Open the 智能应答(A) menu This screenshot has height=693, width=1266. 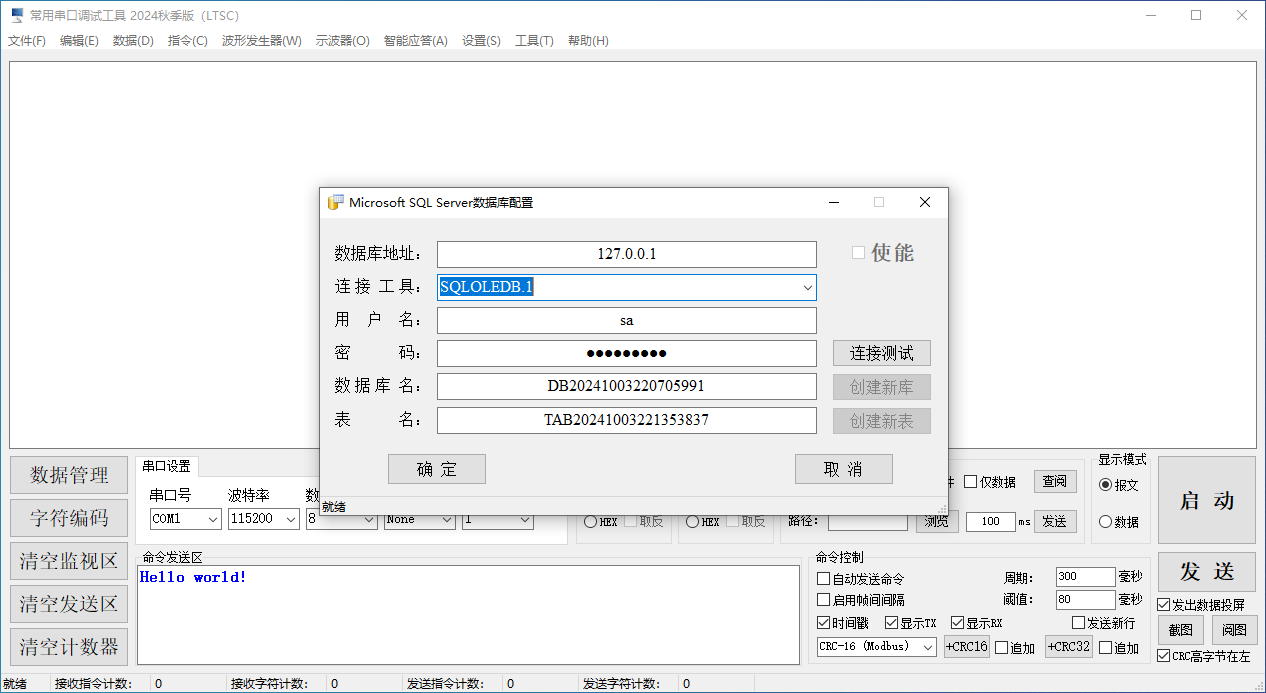tap(415, 41)
